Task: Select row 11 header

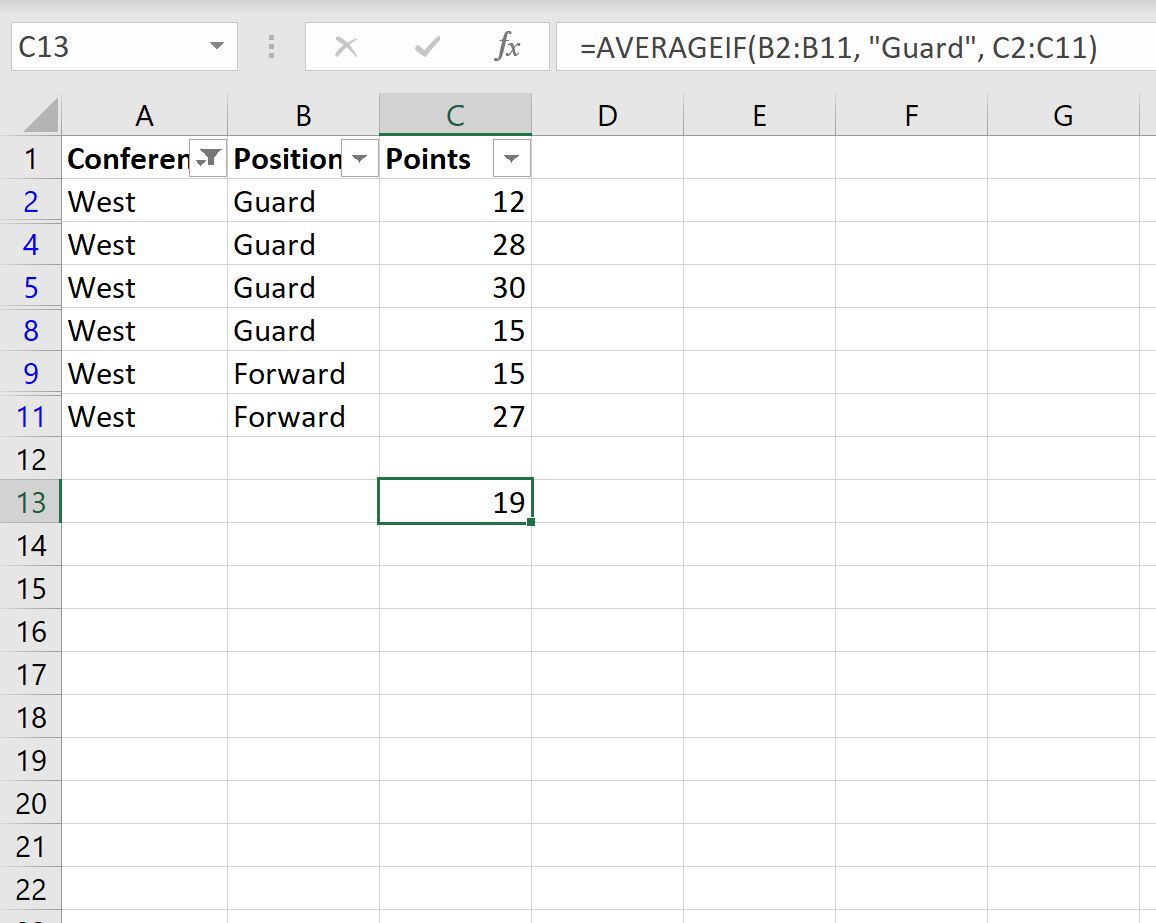Action: tap(30, 416)
